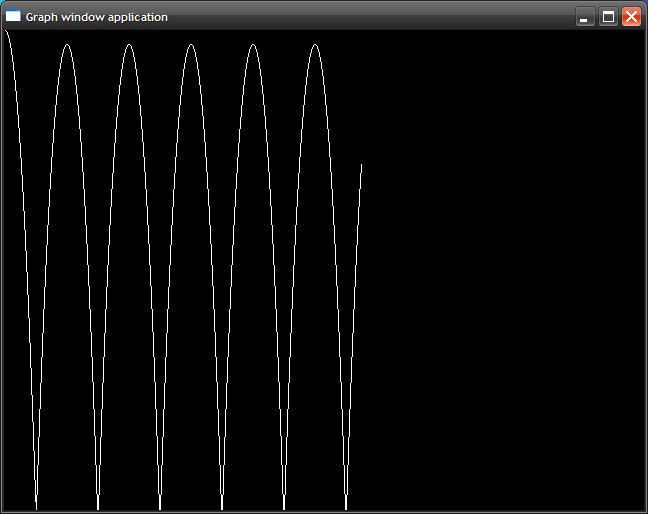The height and width of the screenshot is (514, 648).
Task: Click the 'Graph window application' title text
Action: (x=97, y=17)
